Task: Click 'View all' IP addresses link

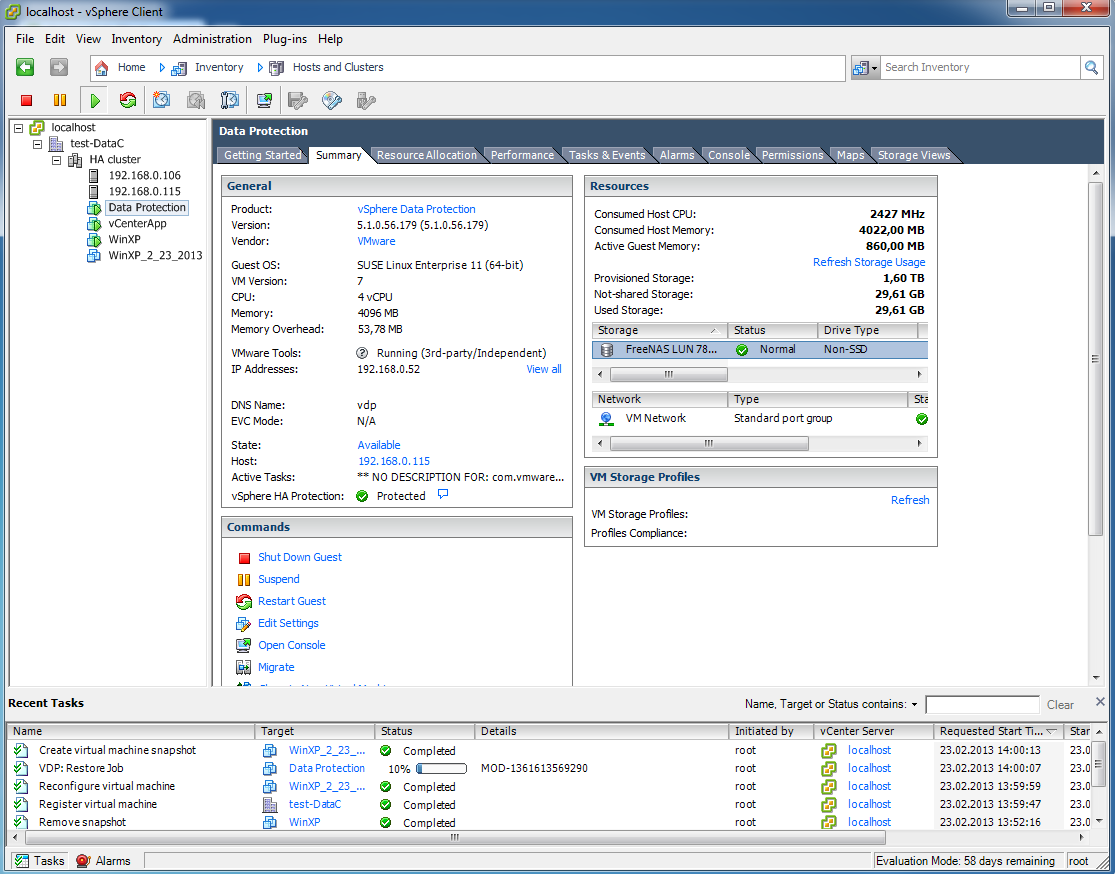Action: click(x=544, y=369)
